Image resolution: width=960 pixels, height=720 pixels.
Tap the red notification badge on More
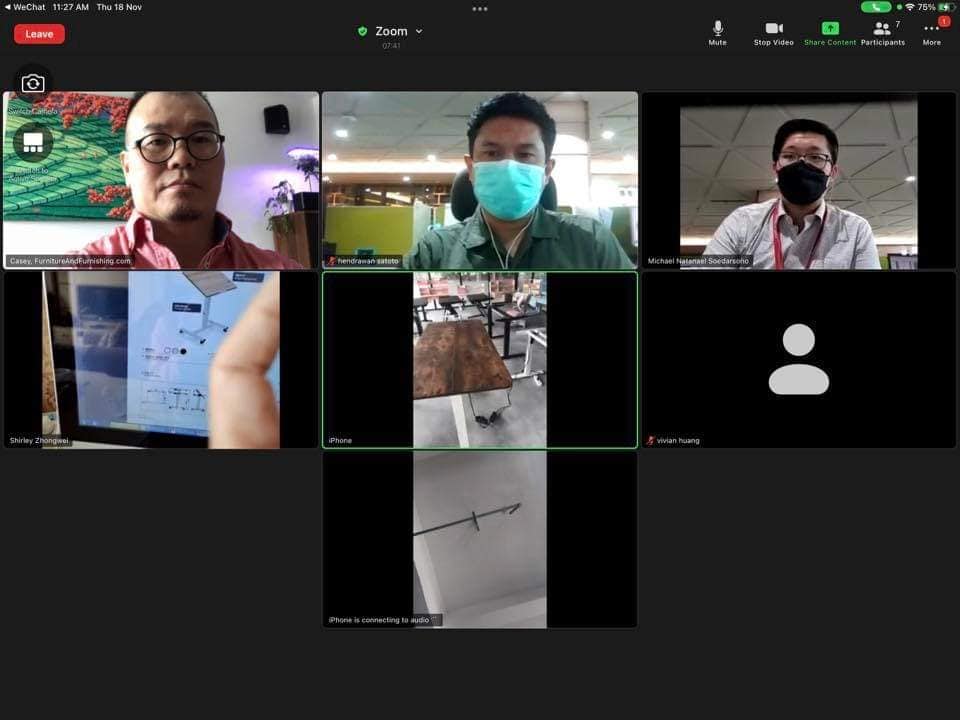click(x=944, y=21)
